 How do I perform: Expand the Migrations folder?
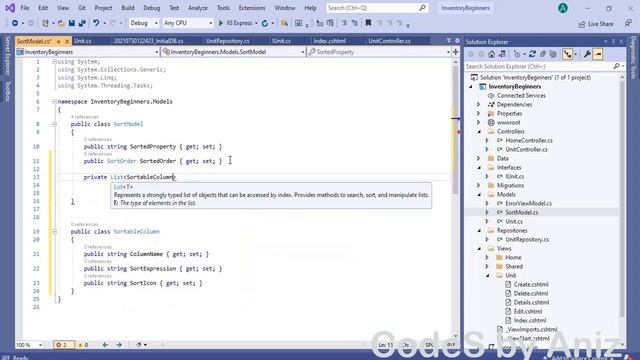(x=479, y=185)
